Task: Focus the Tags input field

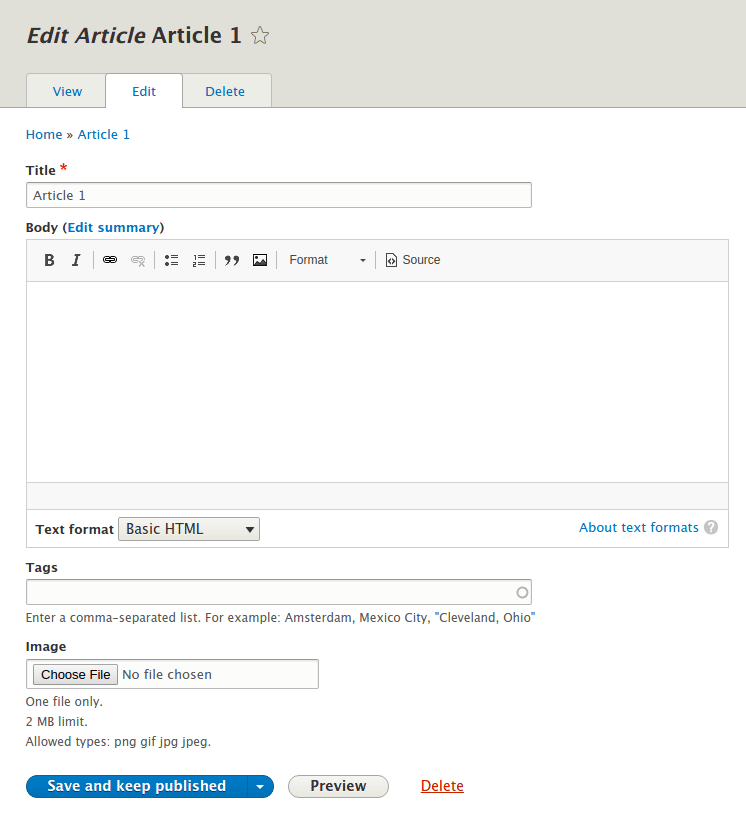Action: [x=279, y=592]
